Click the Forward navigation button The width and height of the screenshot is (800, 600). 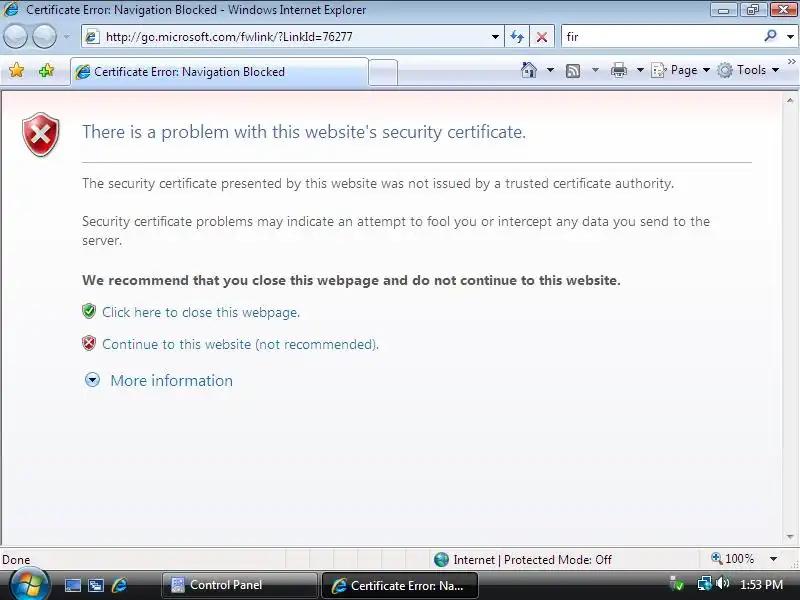[45, 37]
